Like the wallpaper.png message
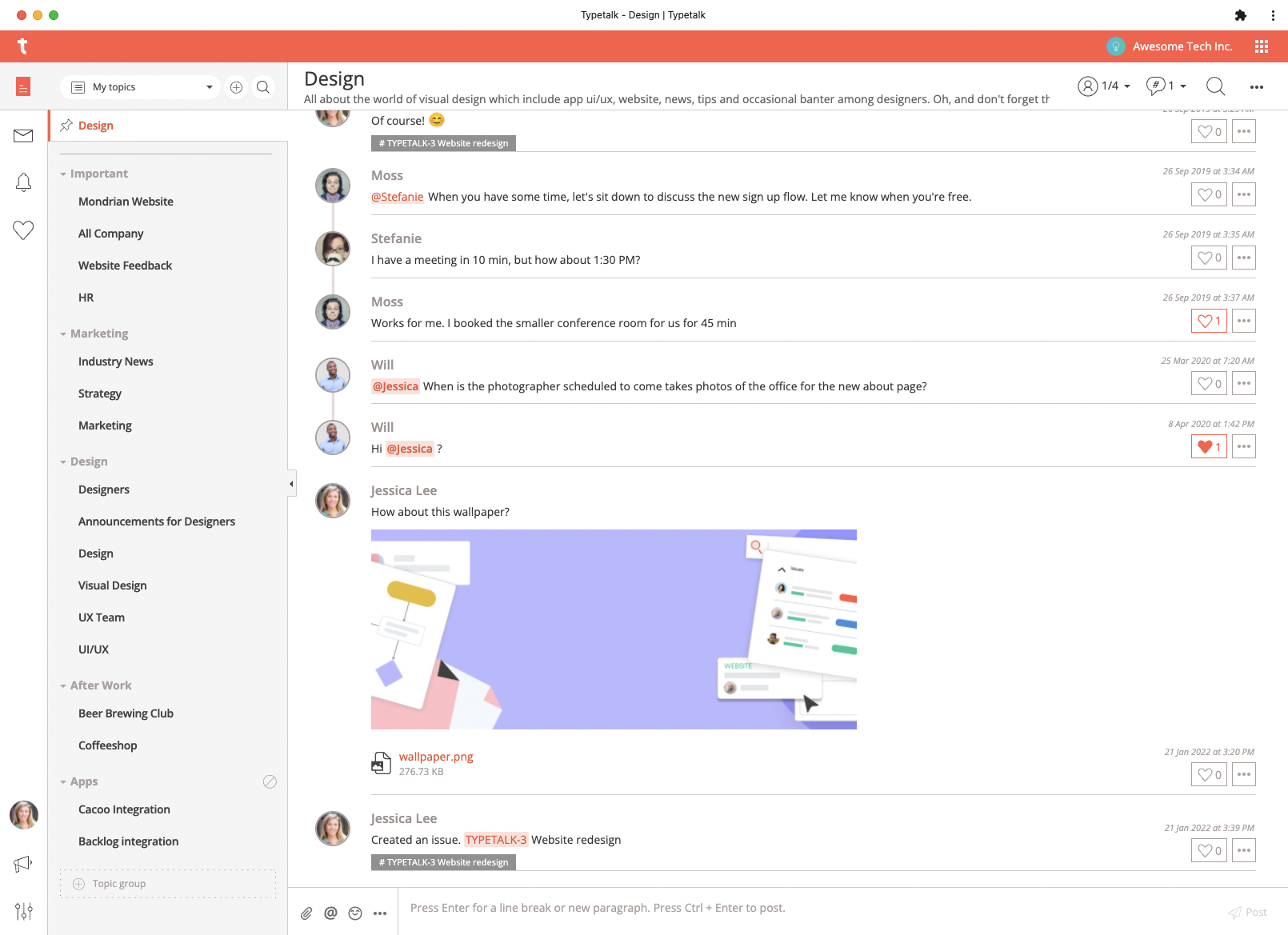Image resolution: width=1288 pixels, height=935 pixels. click(x=1209, y=774)
